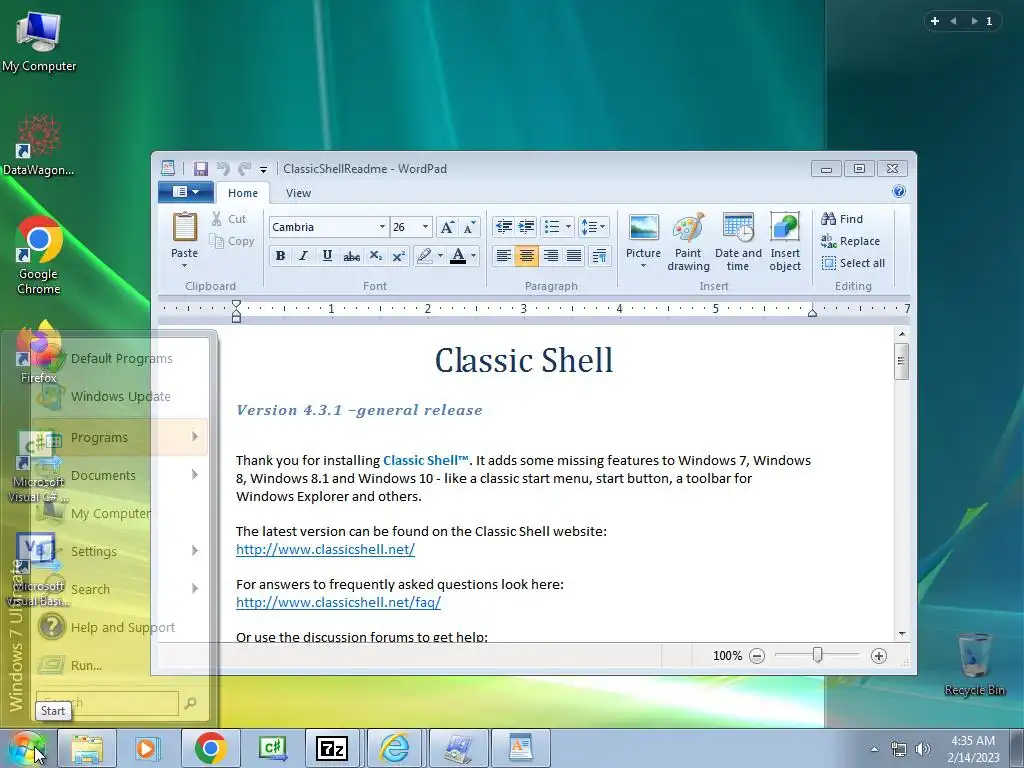
Task: Open the classicshell.net homepage link
Action: pyautogui.click(x=325, y=549)
